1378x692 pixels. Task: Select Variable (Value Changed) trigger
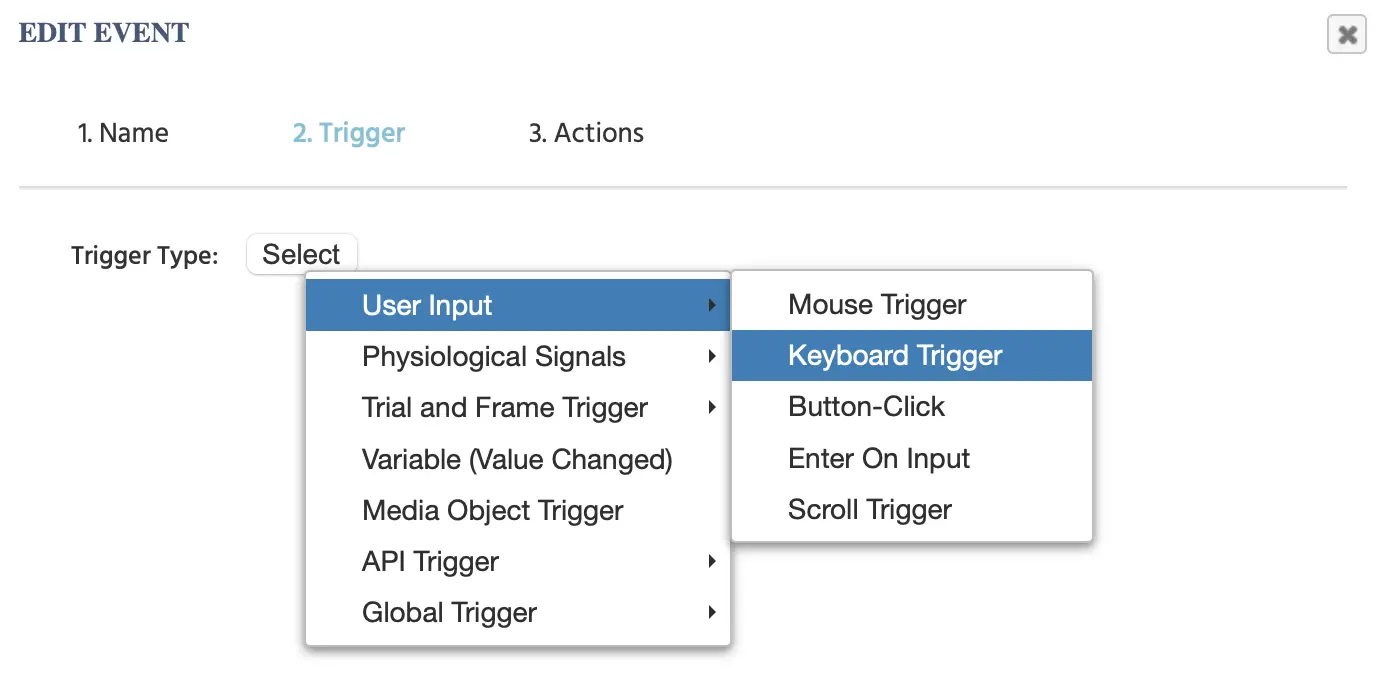click(518, 459)
